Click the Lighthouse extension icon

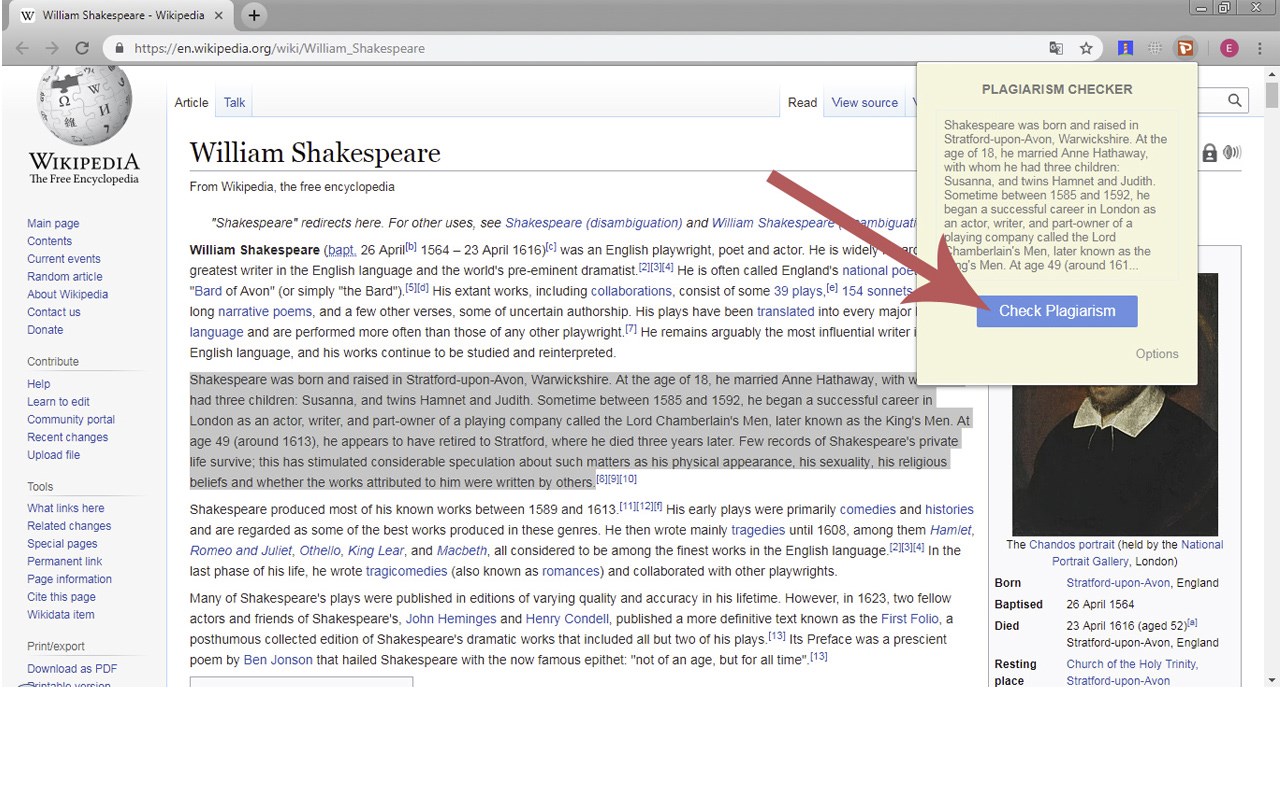coord(1125,48)
